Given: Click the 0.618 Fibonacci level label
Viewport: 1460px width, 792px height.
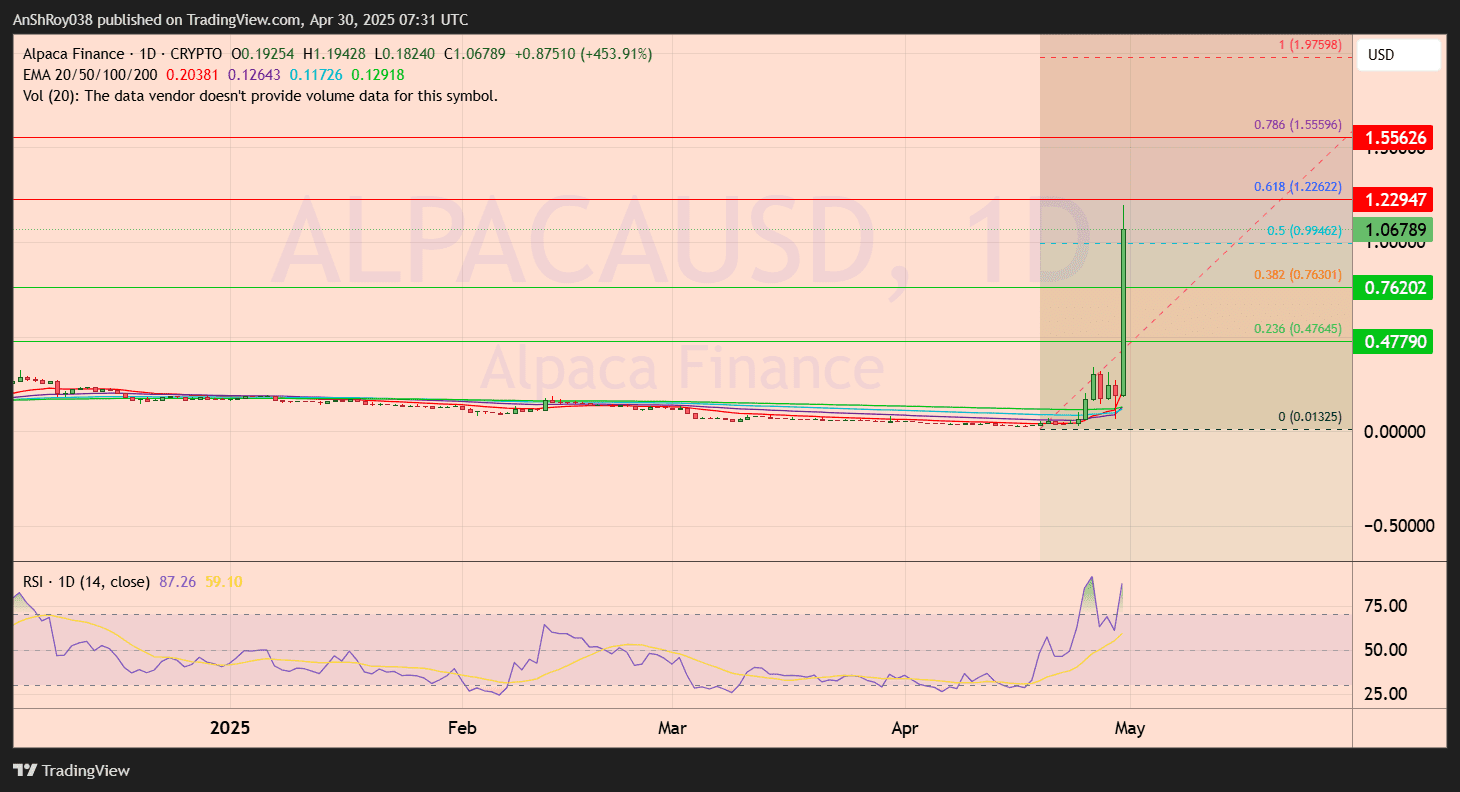Looking at the screenshot, I should (x=1296, y=186).
